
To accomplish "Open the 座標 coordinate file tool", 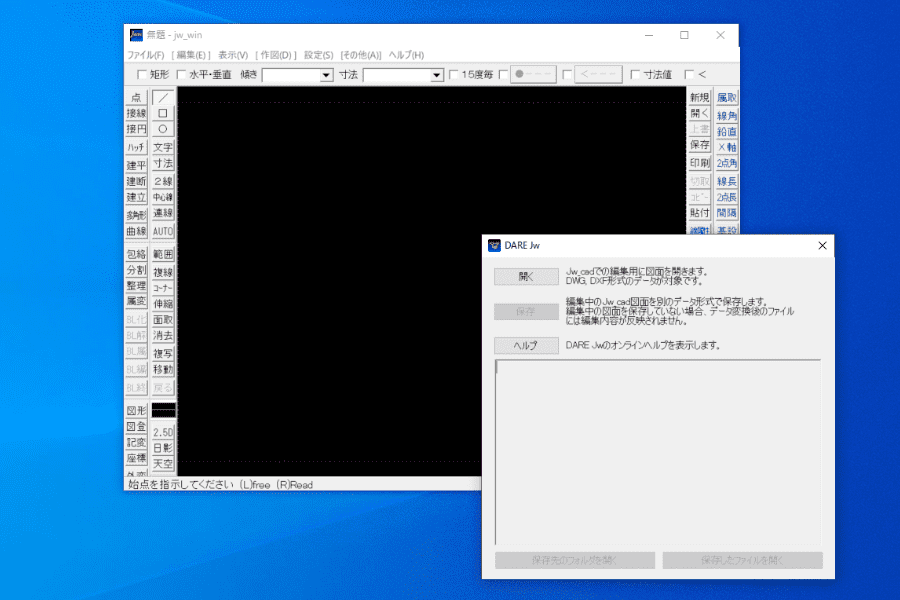I will 136,458.
